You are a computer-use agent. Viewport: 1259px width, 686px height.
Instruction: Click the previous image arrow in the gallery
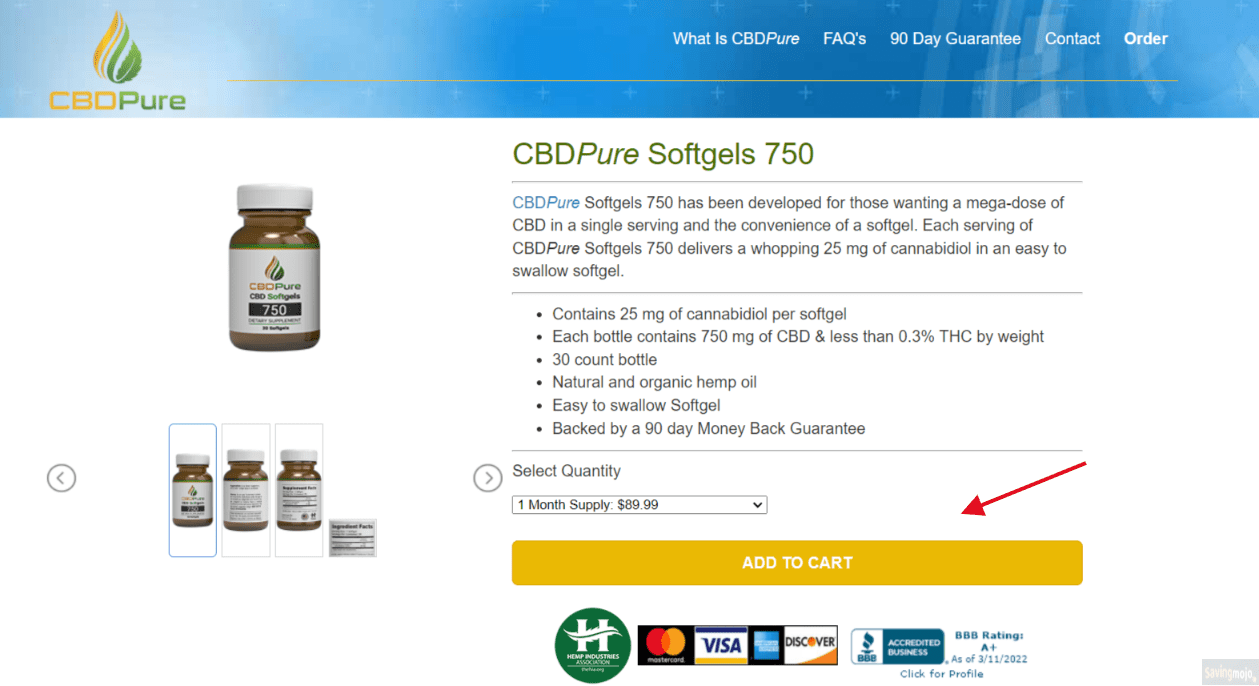tap(61, 478)
